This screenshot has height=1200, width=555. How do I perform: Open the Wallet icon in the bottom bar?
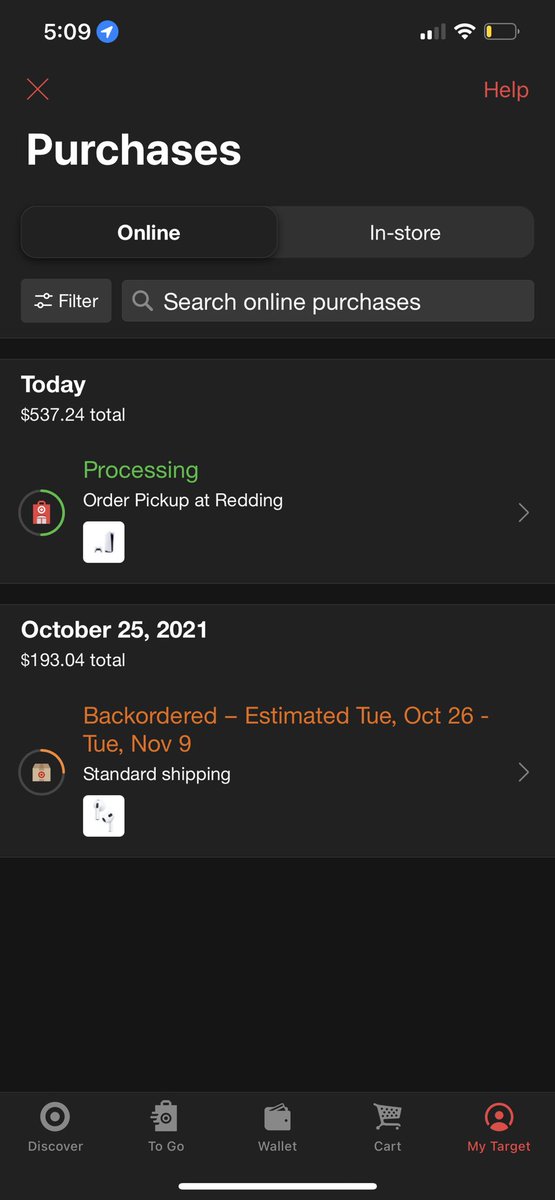pyautogui.click(x=277, y=1117)
